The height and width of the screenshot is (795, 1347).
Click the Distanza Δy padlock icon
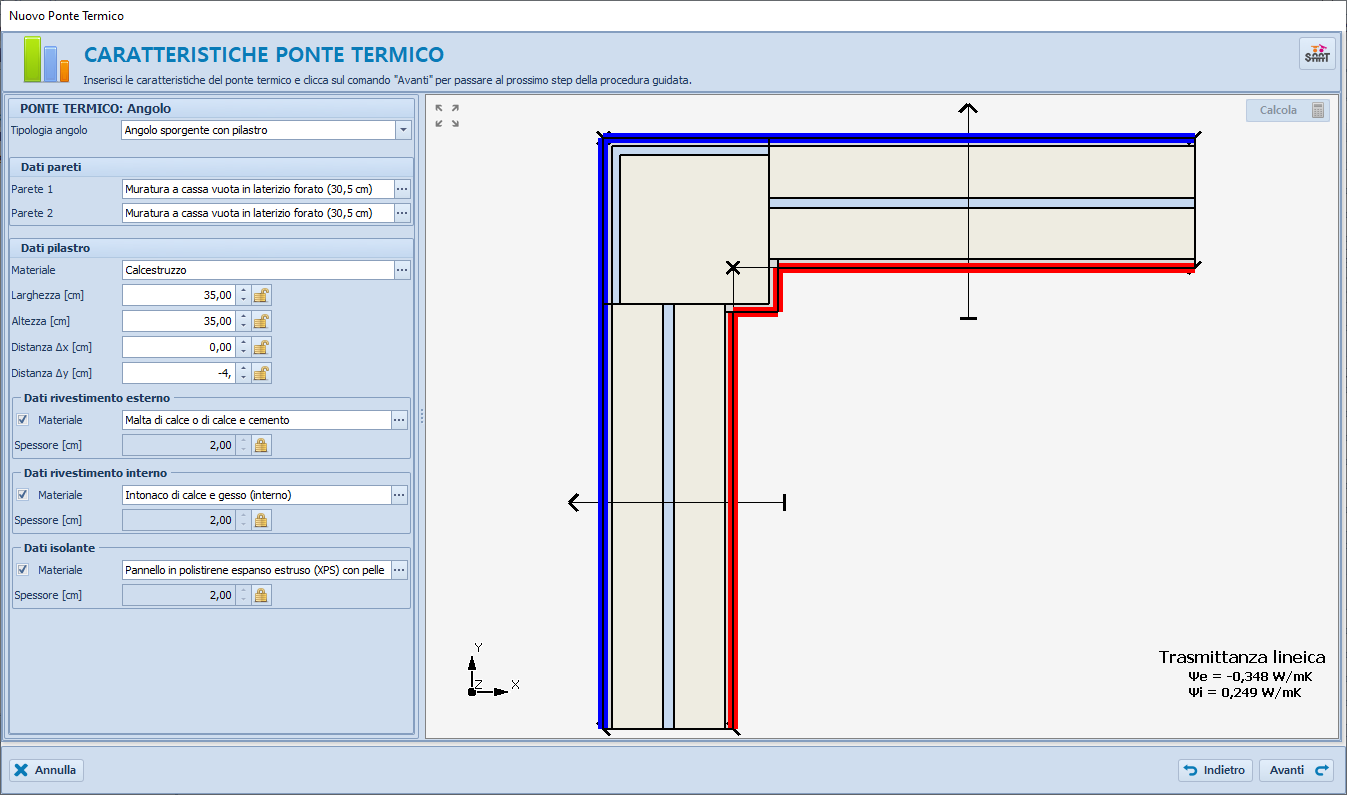pos(261,373)
